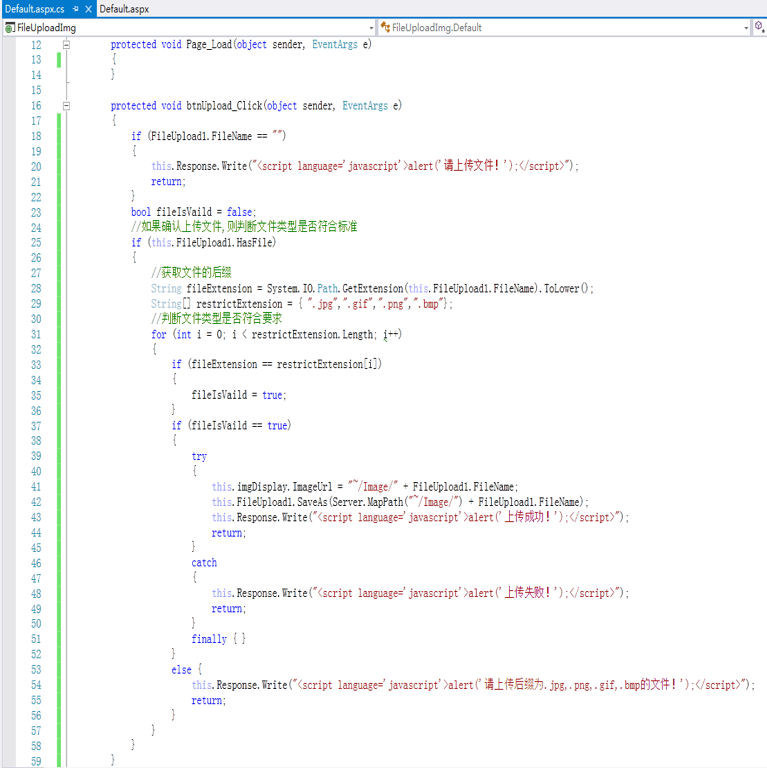The image size is (767, 768).
Task: Click the FileUploadImg project icon in navigation bar
Action: pos(10,27)
